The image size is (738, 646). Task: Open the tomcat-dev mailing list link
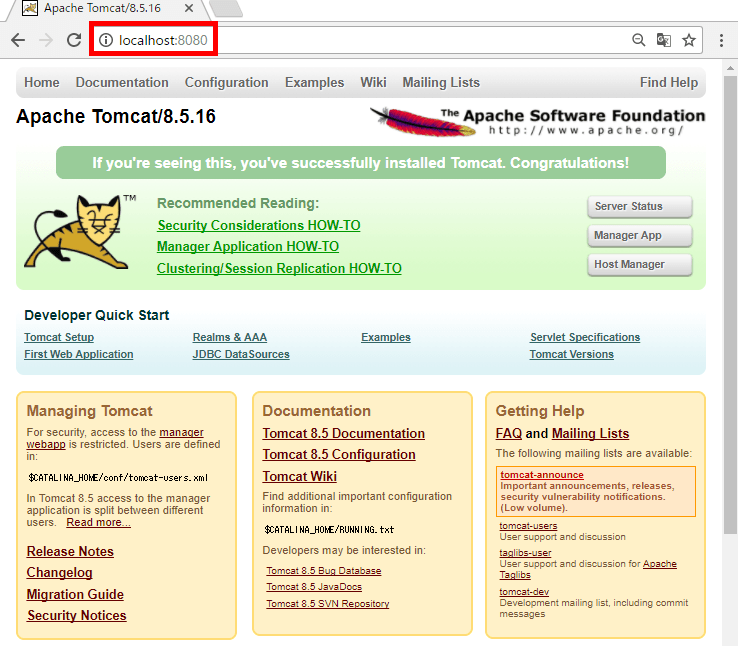click(524, 592)
